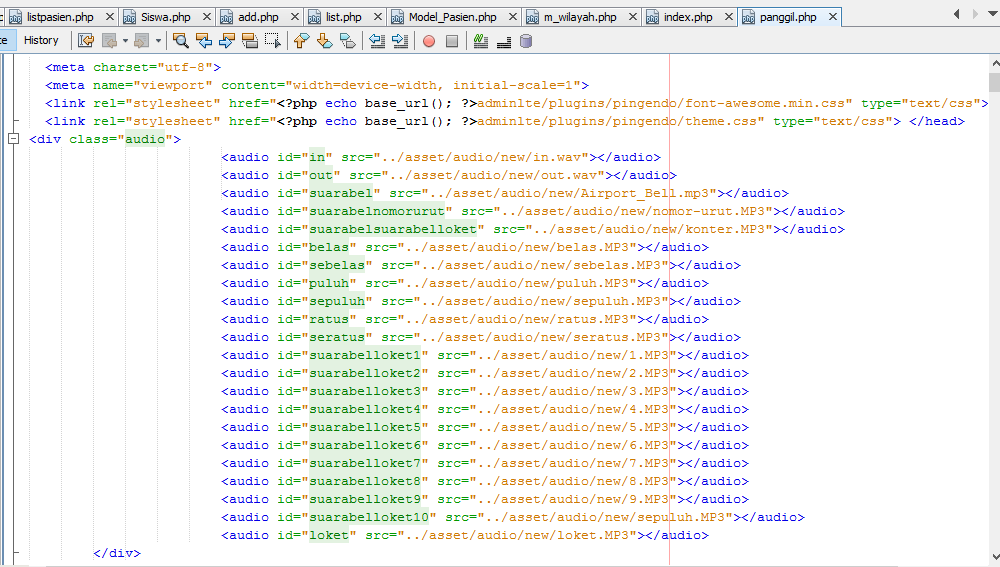Click the vertical scrollbar thumb

click(x=994, y=83)
